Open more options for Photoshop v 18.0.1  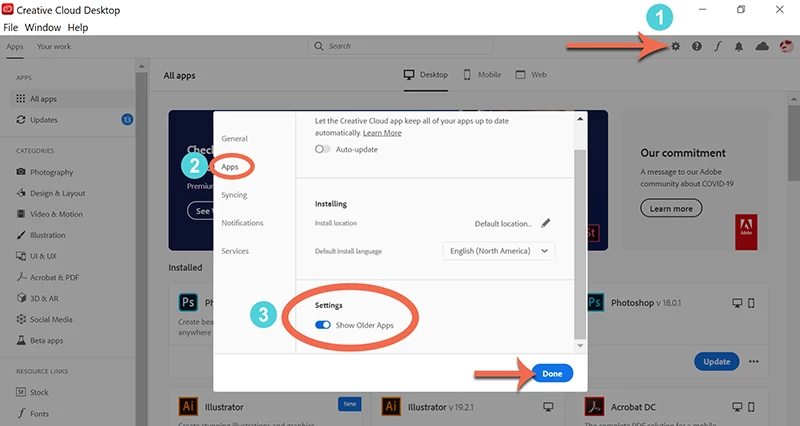[754, 361]
